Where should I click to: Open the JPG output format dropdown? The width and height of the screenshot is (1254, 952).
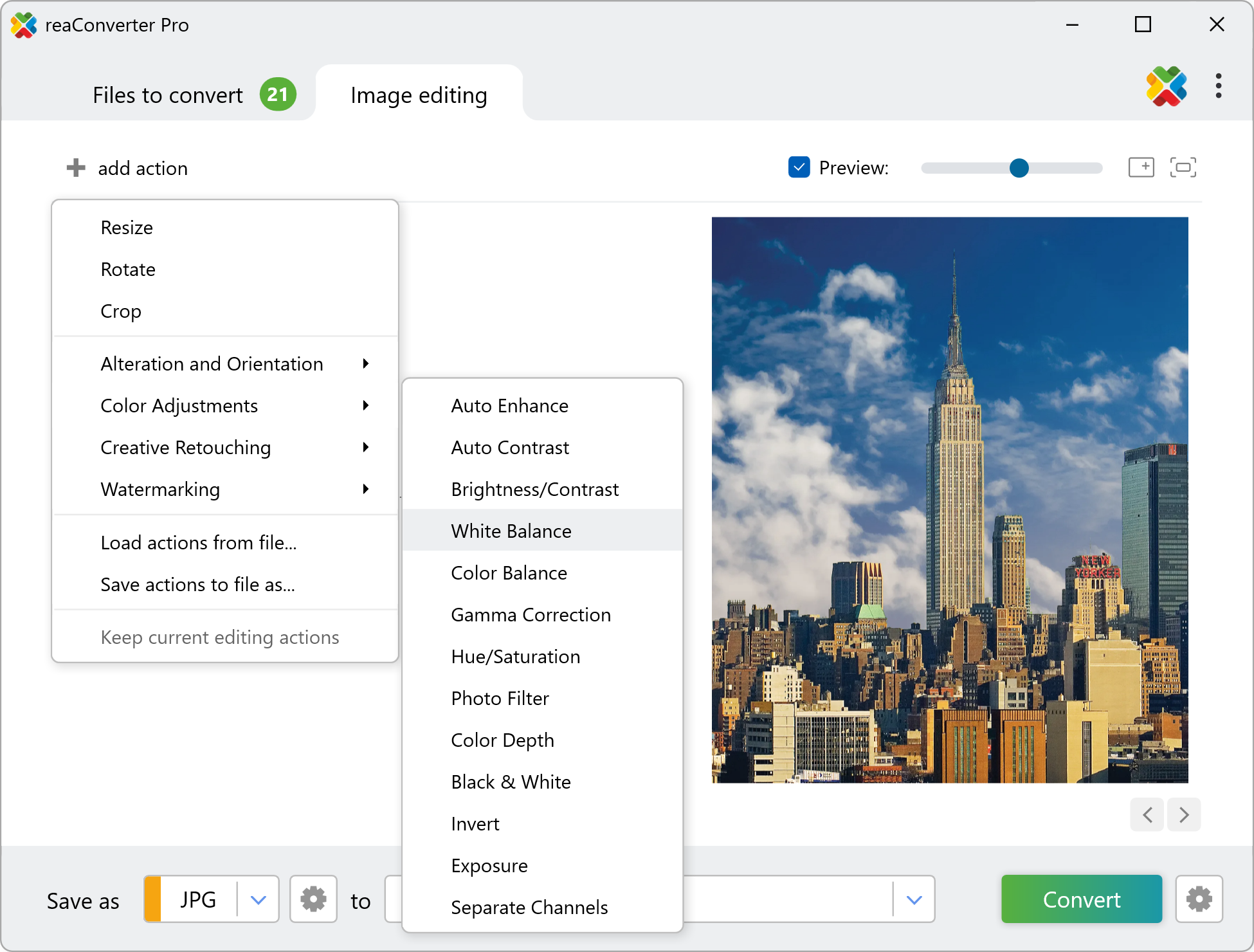pos(258,899)
